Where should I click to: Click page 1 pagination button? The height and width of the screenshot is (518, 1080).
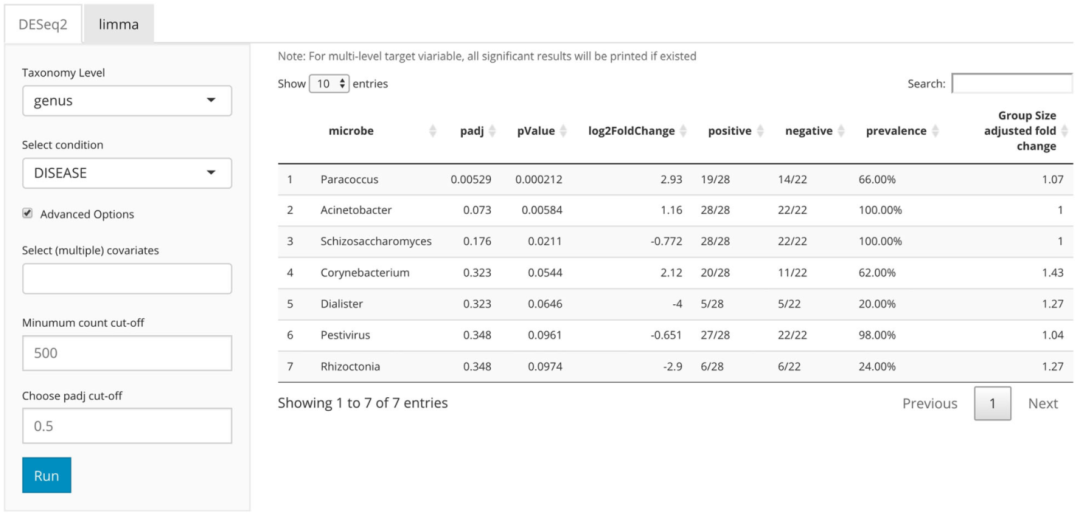point(993,404)
